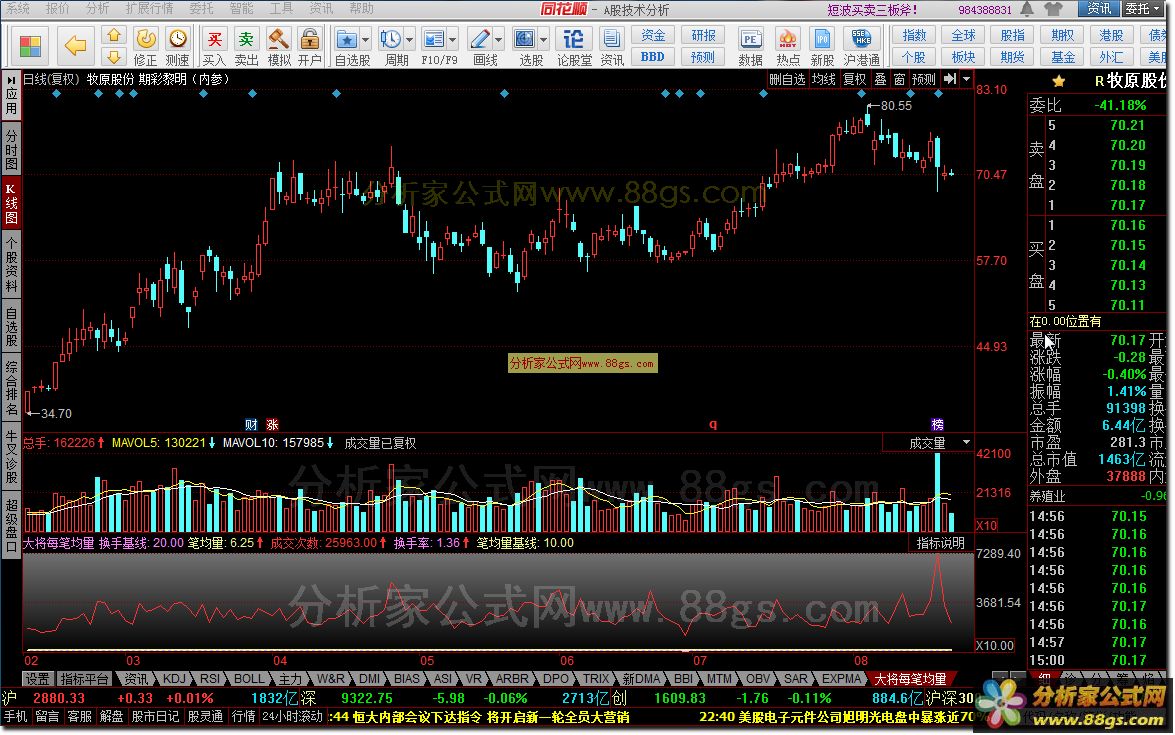Open the 开户 account padlock icon

point(309,46)
